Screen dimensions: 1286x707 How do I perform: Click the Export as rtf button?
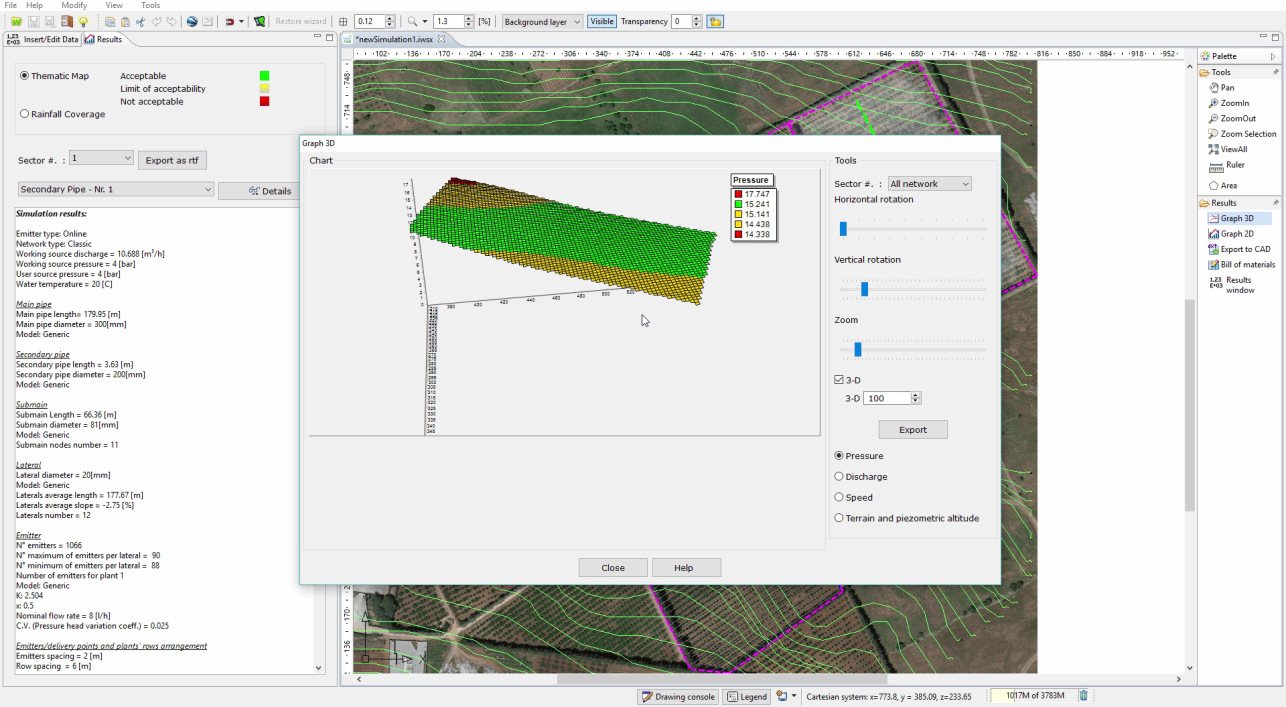point(171,160)
